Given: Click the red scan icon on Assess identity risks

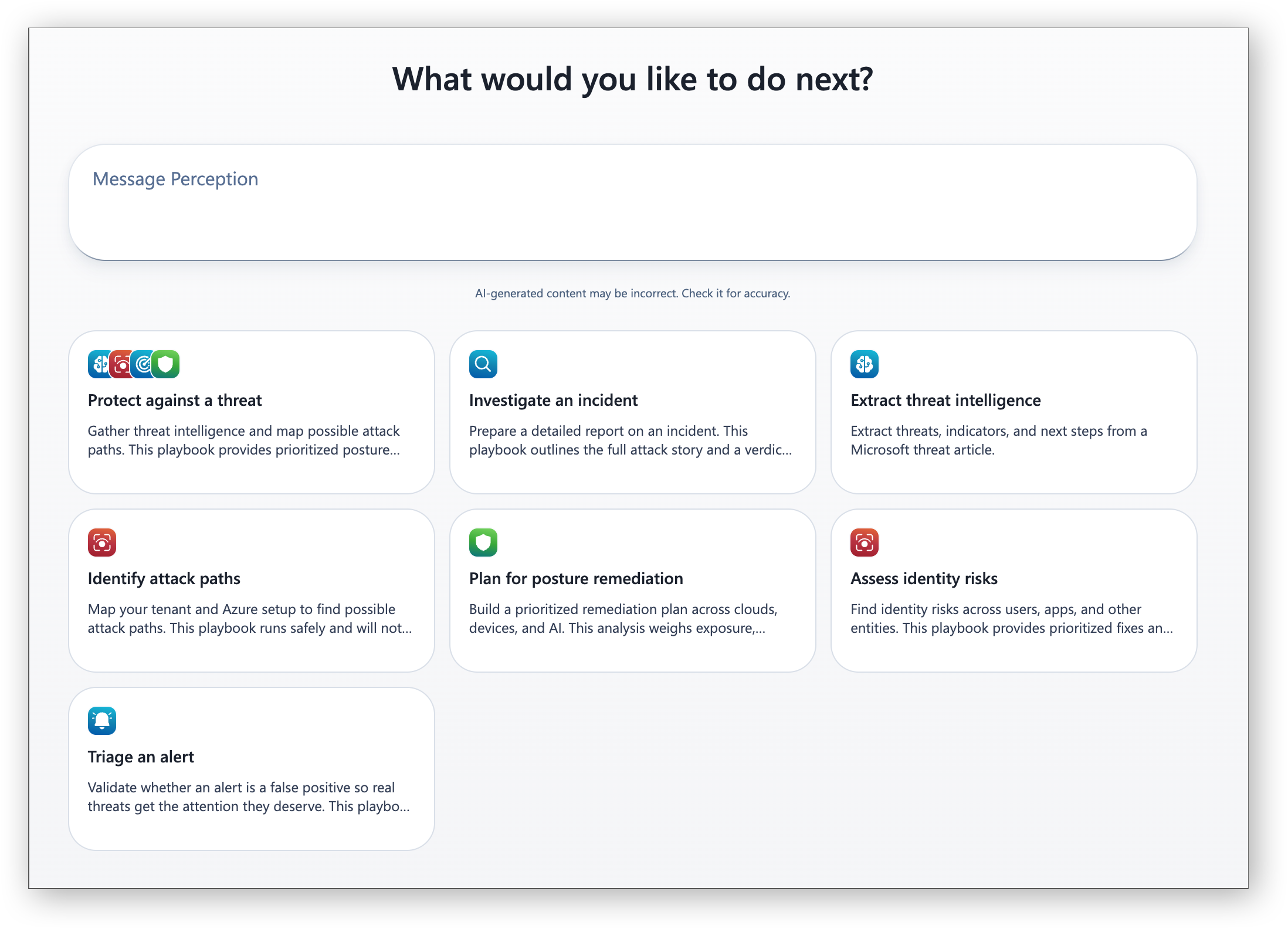Looking at the screenshot, I should coord(865,543).
